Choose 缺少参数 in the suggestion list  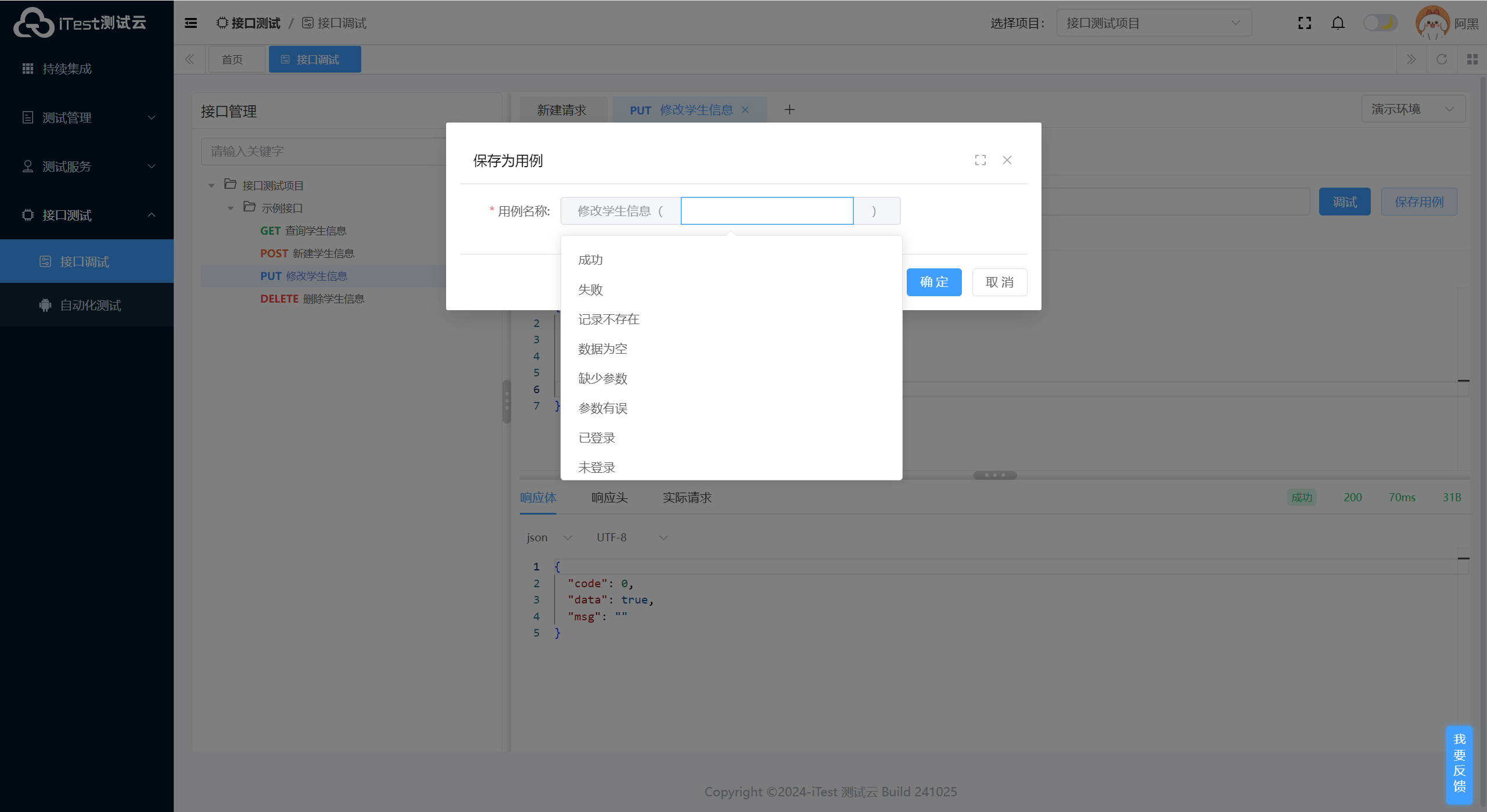[603, 379]
